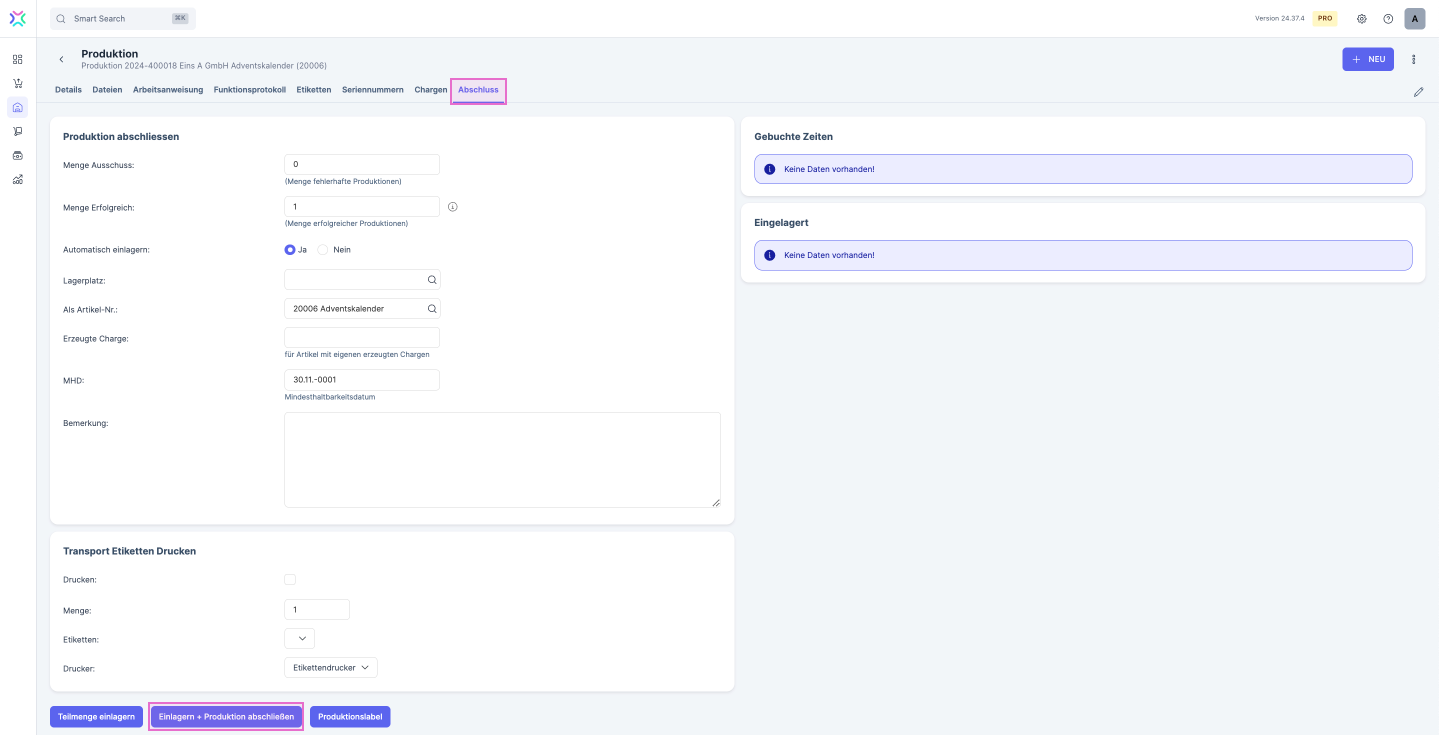Viewport: 1439px width, 735px height.
Task: Click the info icon beside Menge Erfolgreich
Action: (452, 207)
